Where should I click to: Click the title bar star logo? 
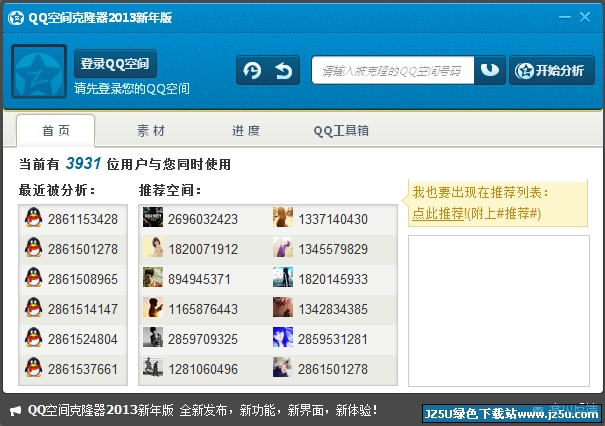(x=16, y=18)
